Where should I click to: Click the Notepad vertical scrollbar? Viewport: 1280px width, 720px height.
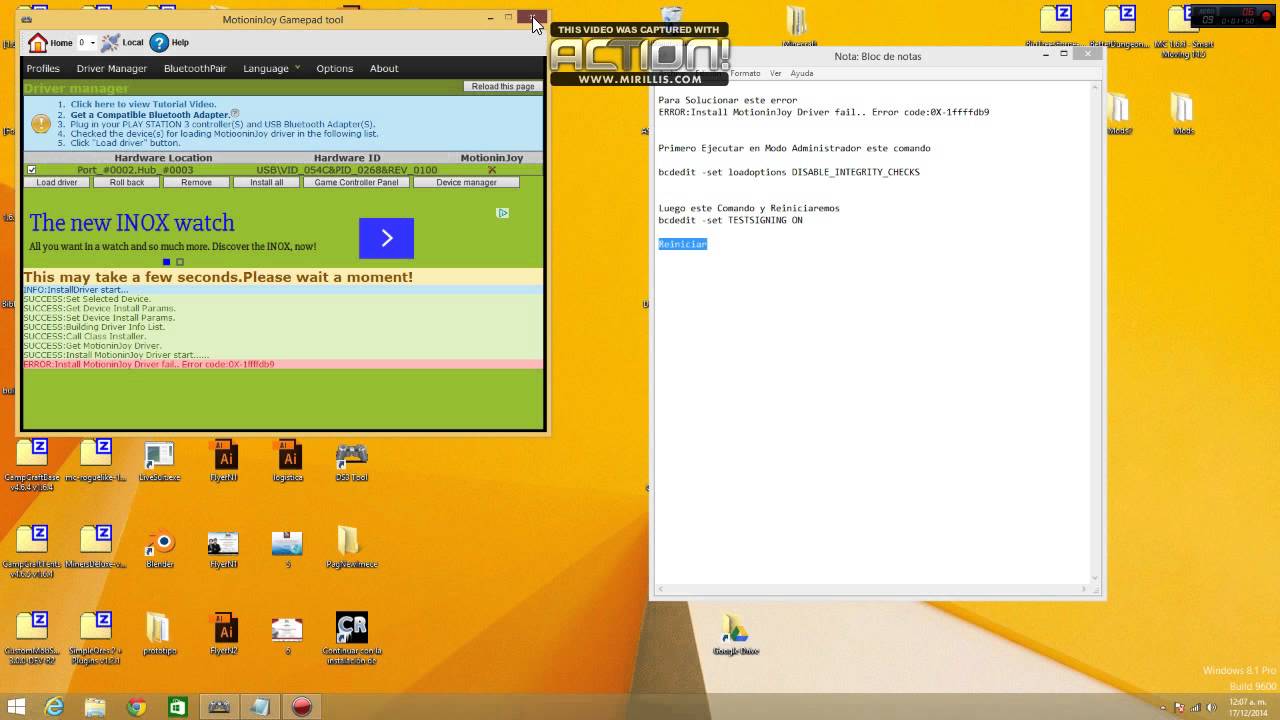(x=1094, y=330)
